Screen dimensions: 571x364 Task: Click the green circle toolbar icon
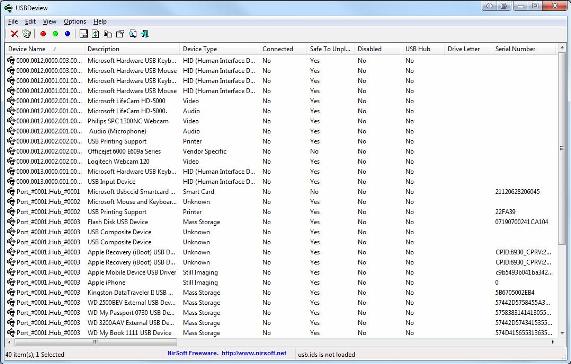coord(55,34)
